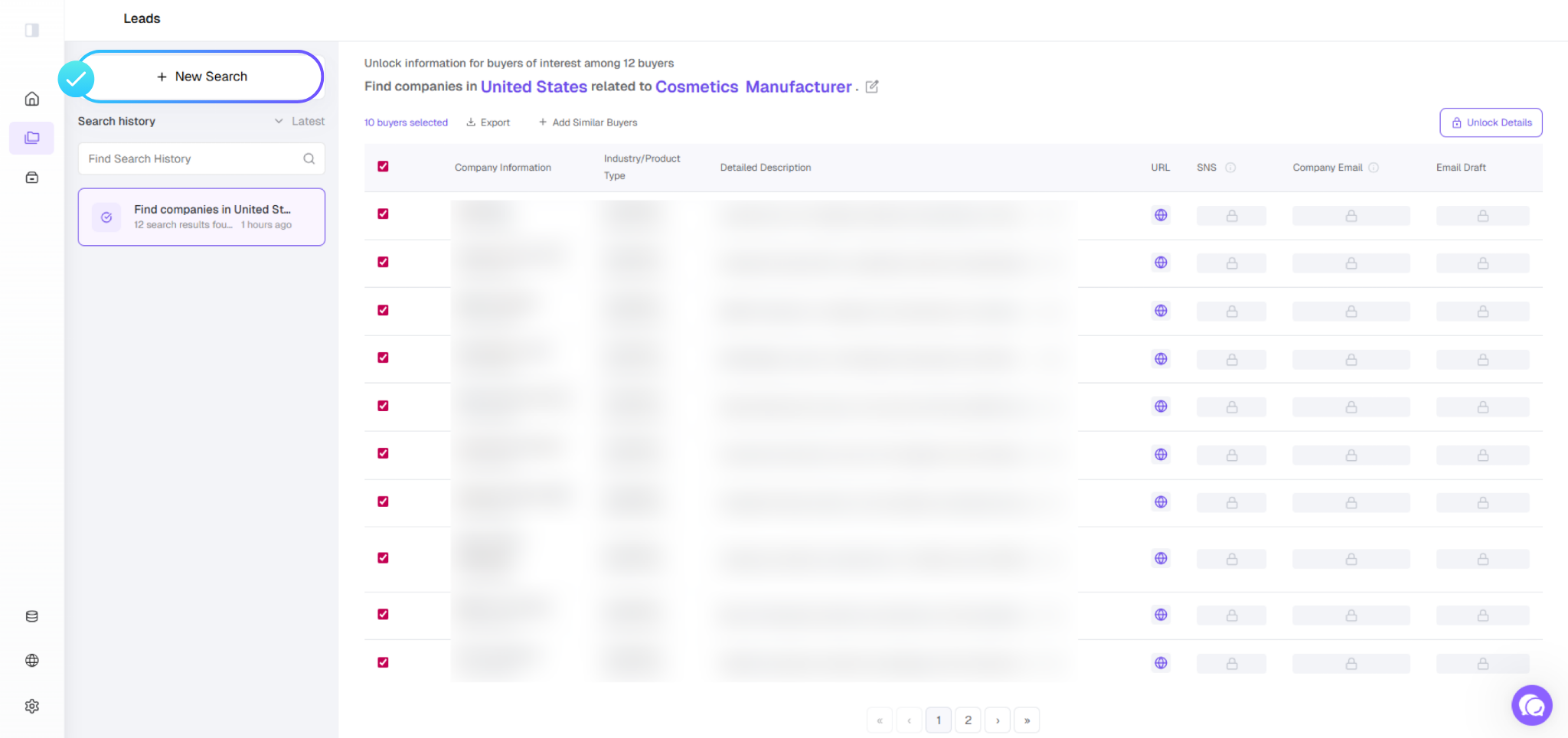The image size is (1568, 738).
Task: Click the Email Draft column header
Action: click(1461, 168)
